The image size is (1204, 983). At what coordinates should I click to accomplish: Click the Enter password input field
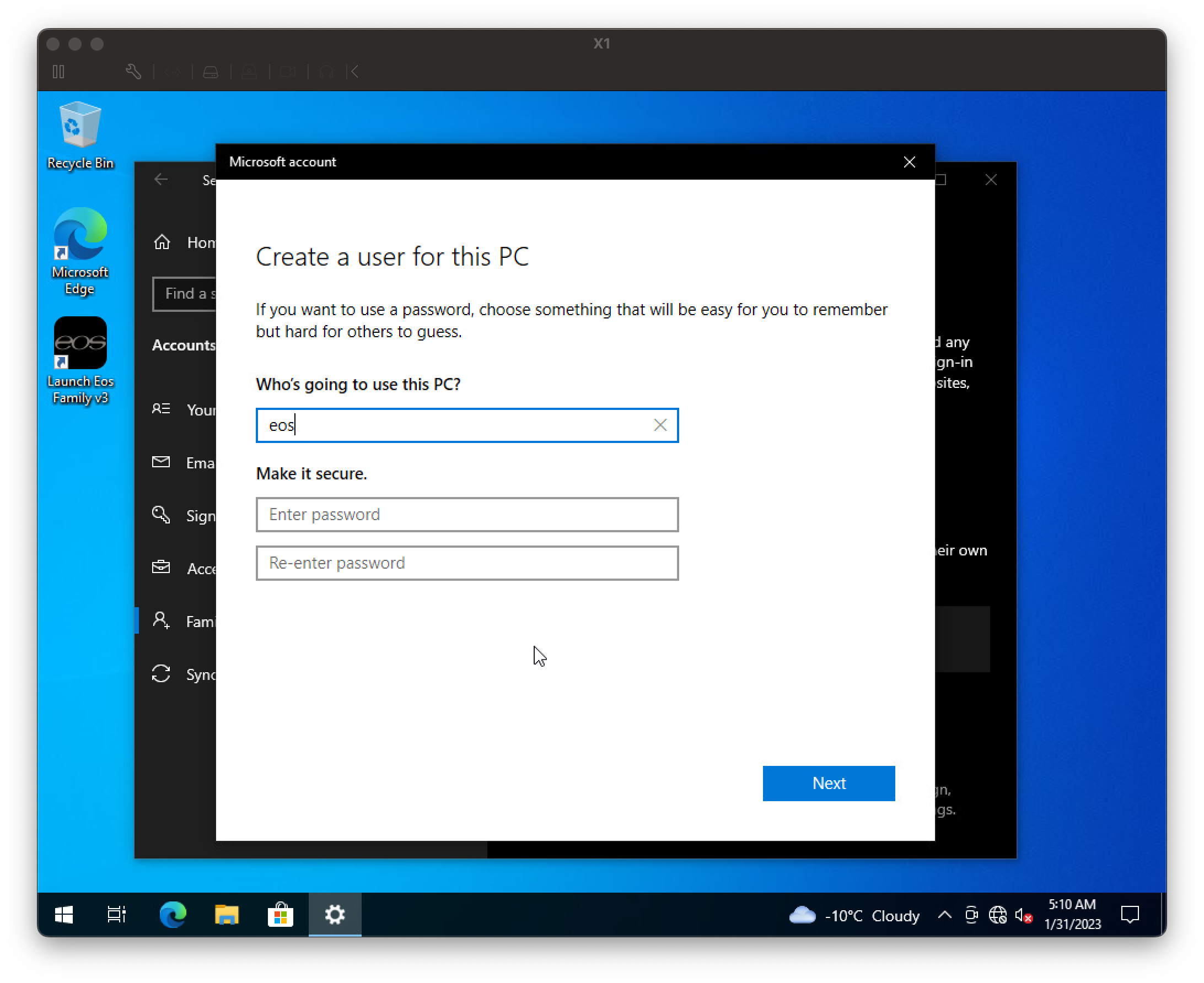pos(466,514)
